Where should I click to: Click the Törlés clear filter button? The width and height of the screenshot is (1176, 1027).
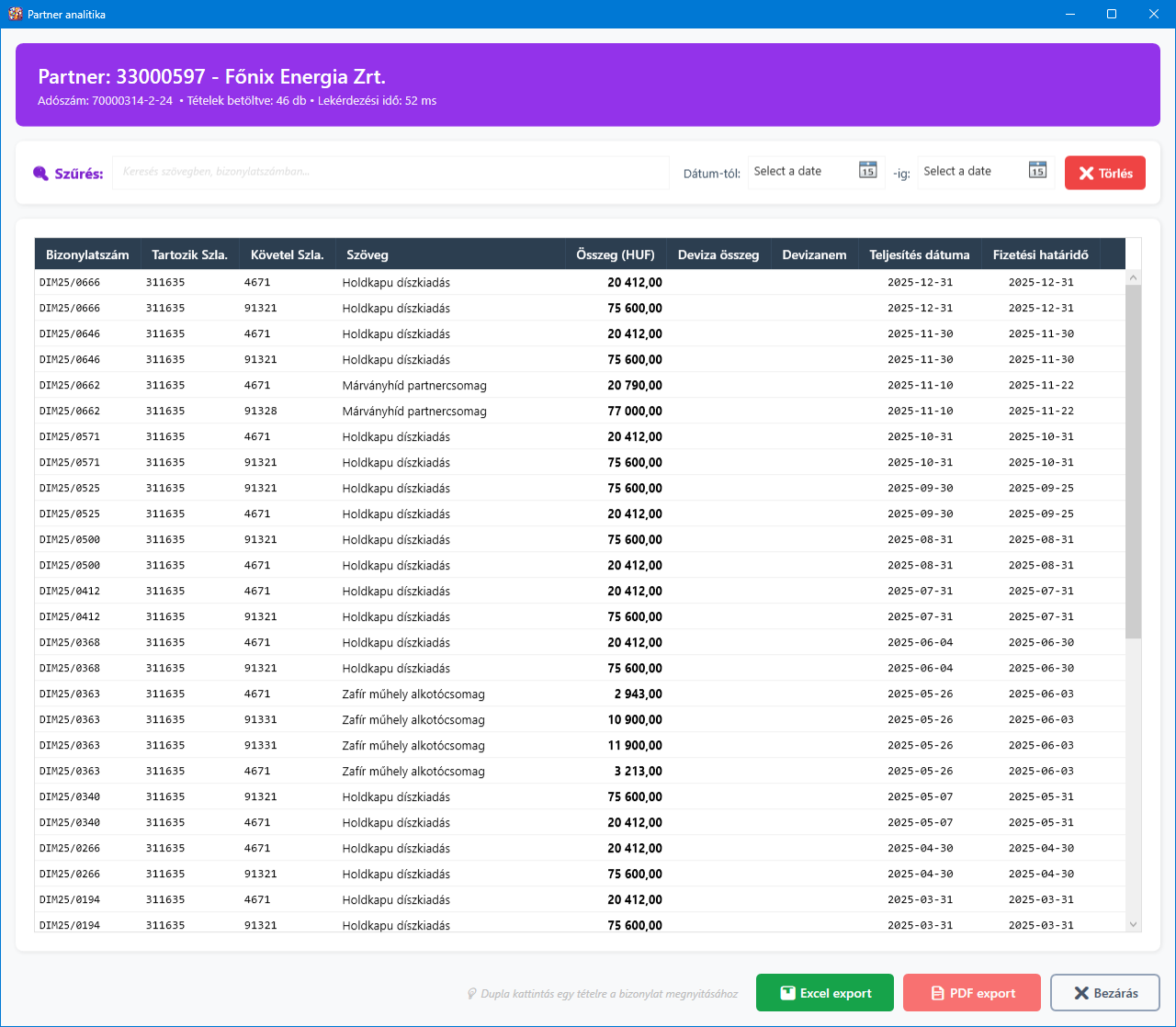pyautogui.click(x=1104, y=173)
